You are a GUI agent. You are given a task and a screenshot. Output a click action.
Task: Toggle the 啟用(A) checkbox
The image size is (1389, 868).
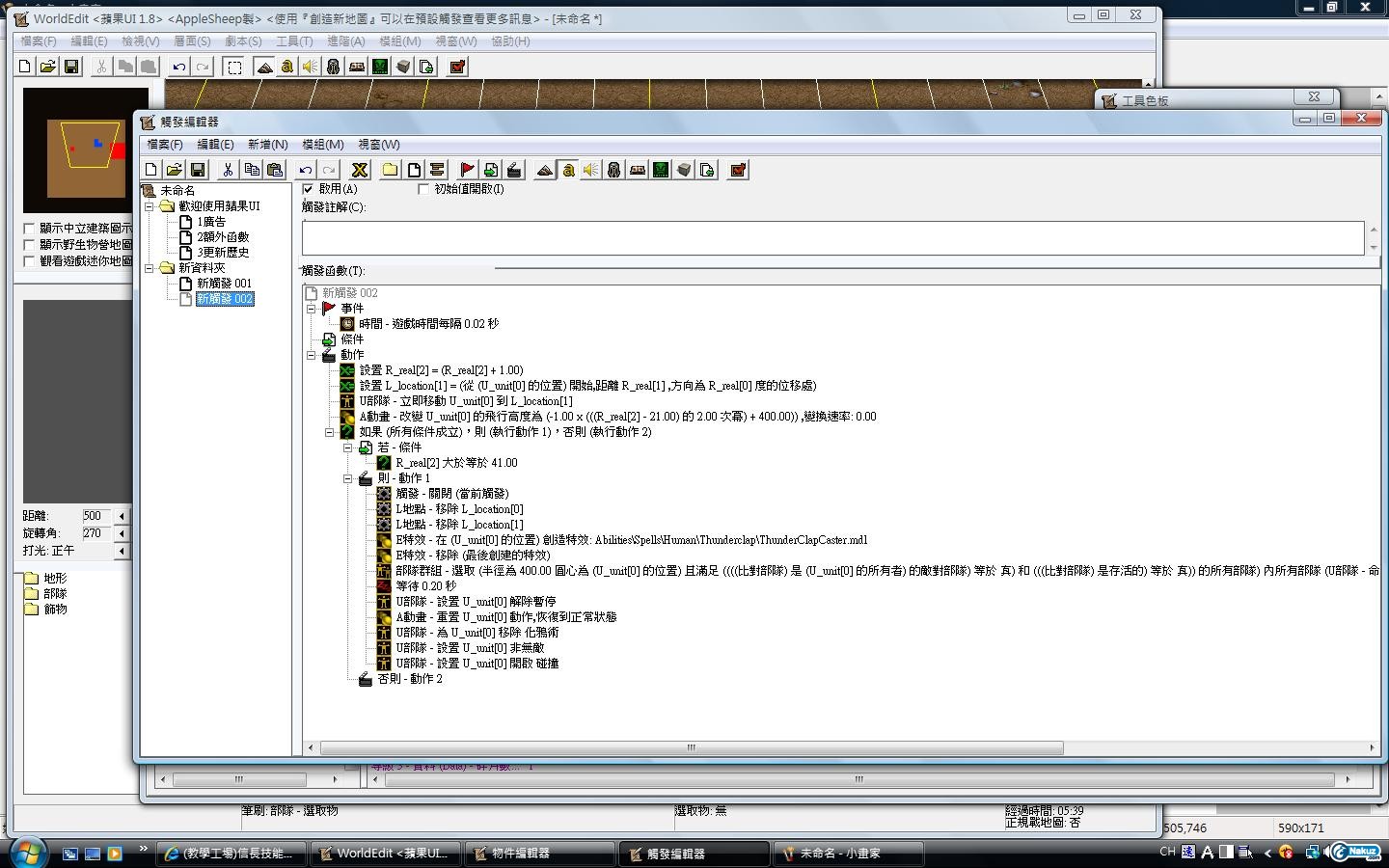point(308,189)
